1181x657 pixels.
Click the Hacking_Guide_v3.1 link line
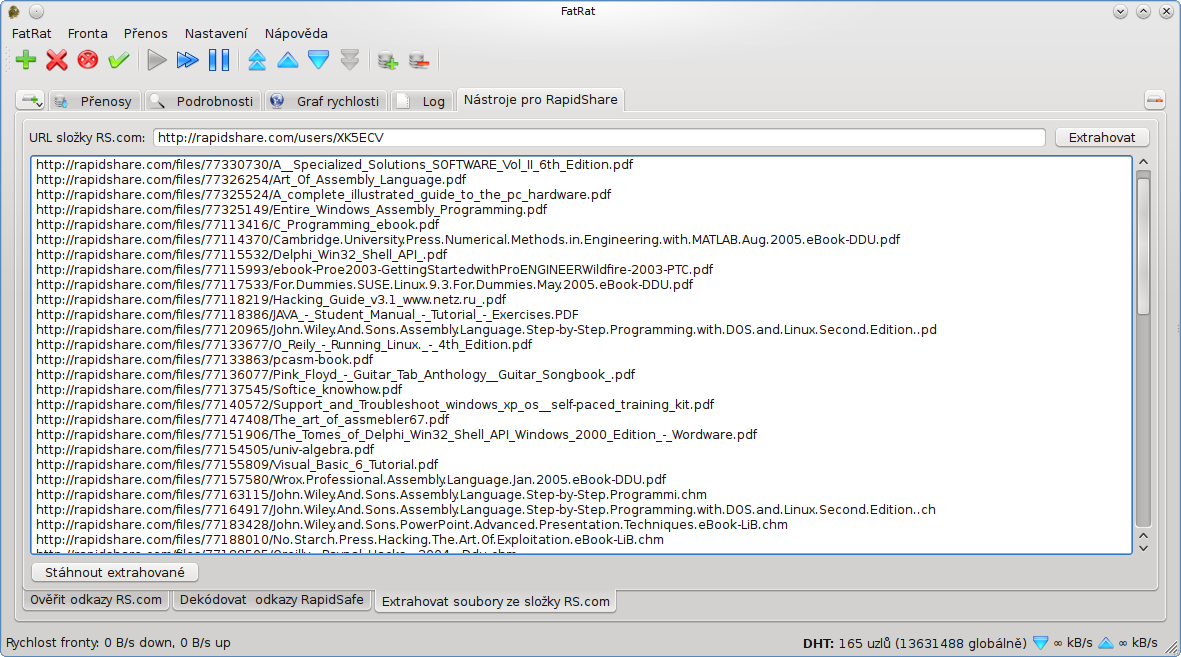(270, 299)
